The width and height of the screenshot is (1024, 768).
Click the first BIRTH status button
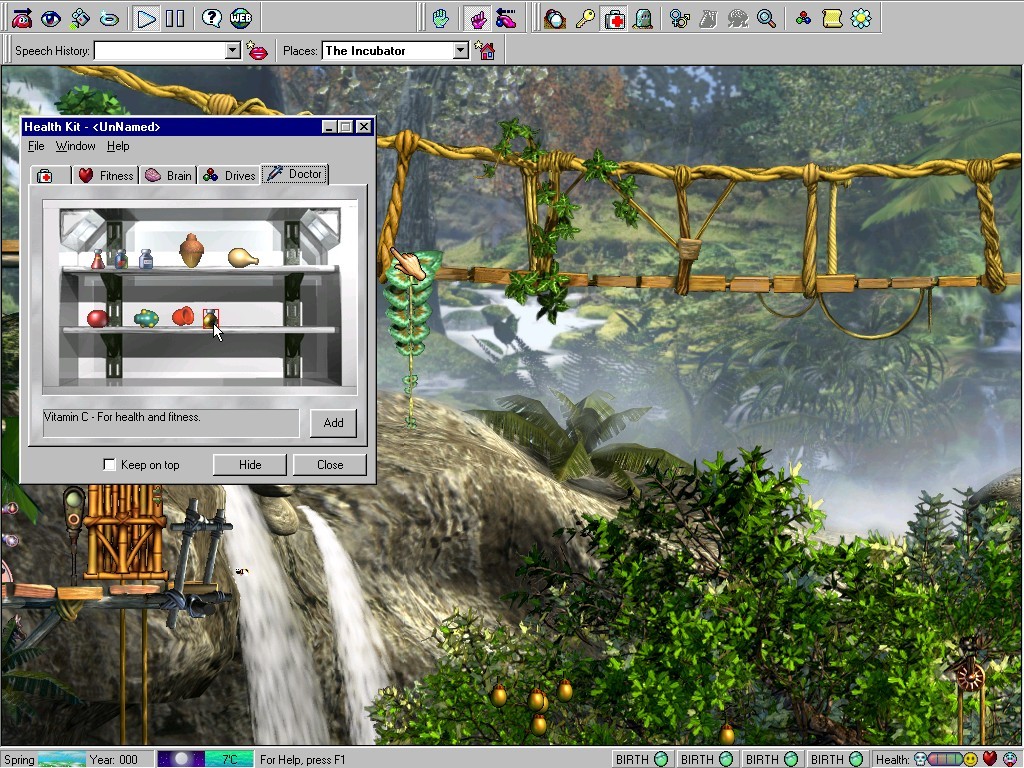[x=641, y=759]
